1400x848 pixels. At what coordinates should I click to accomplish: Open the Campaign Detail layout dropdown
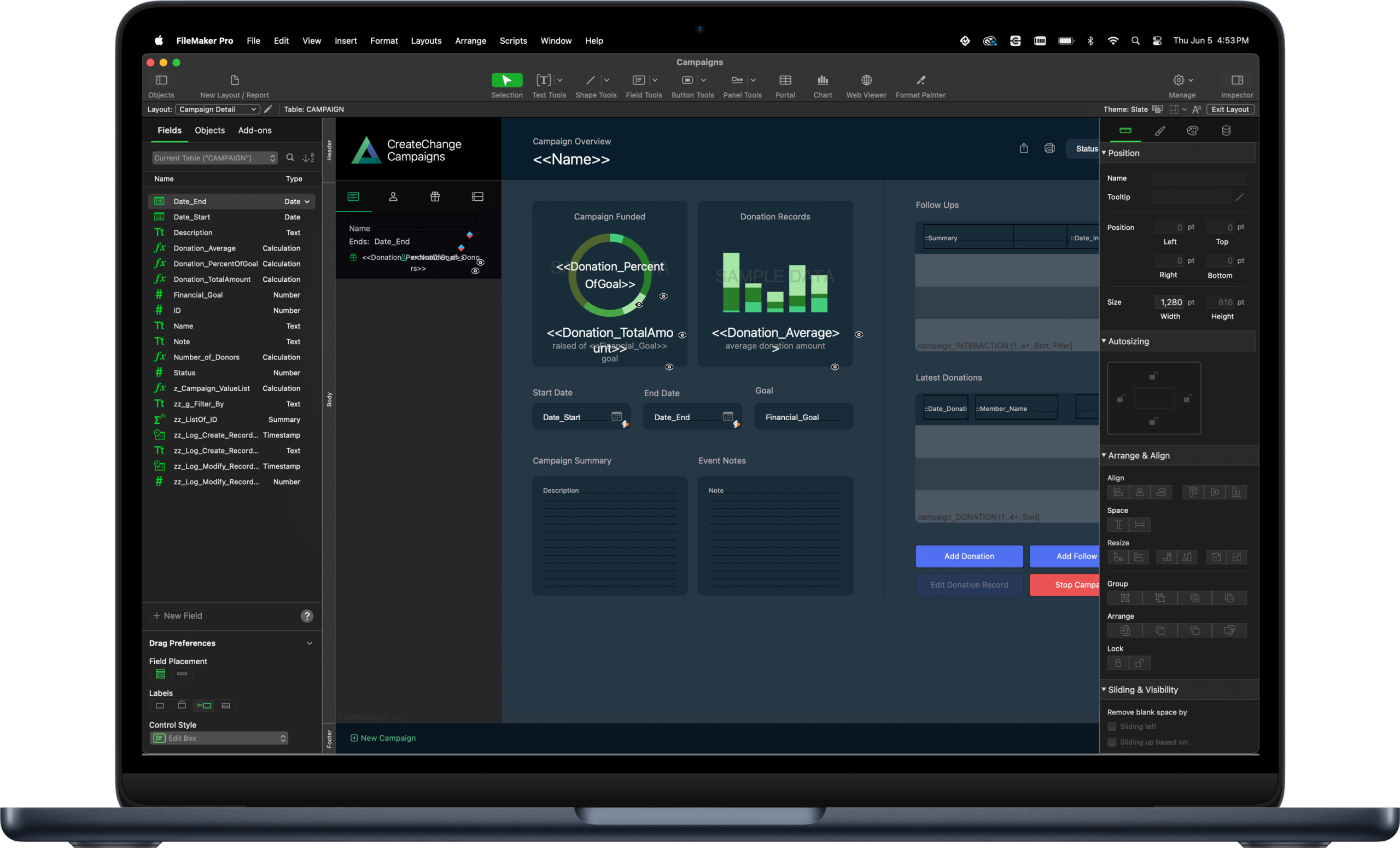(x=218, y=109)
